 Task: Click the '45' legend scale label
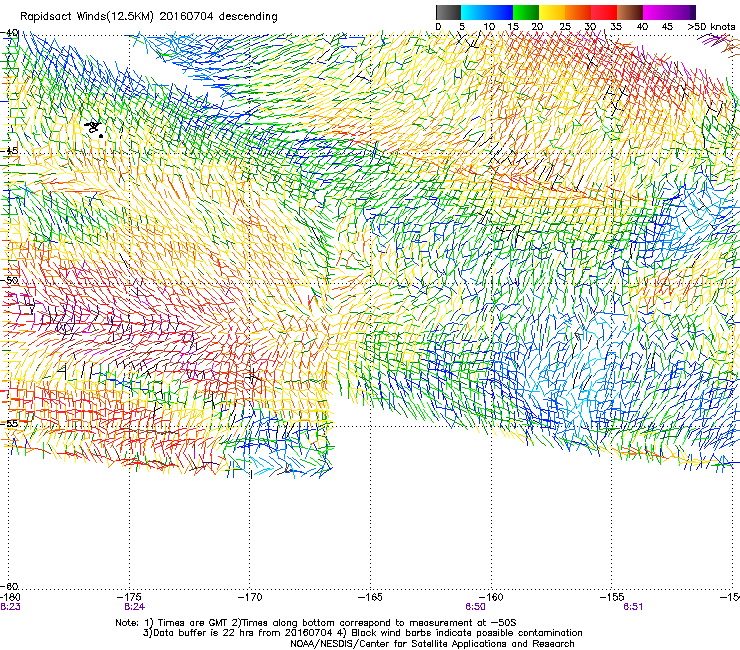click(667, 27)
